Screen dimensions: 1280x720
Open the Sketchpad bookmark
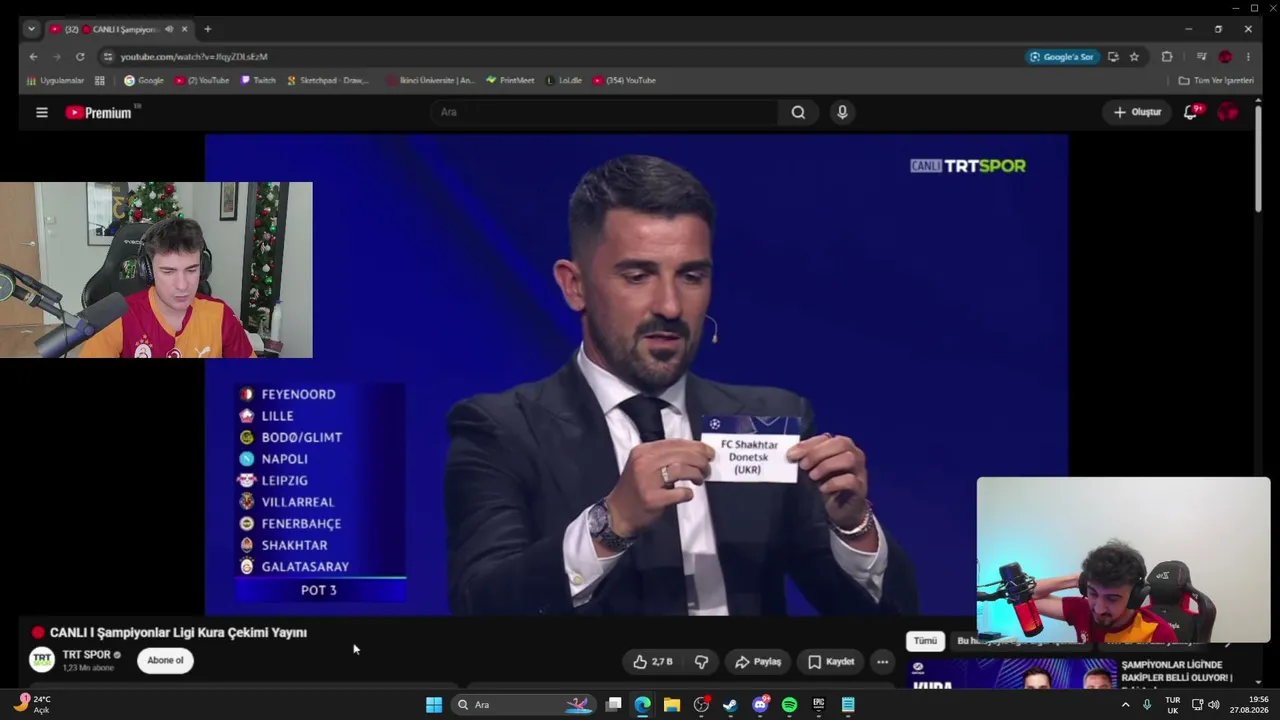coord(328,81)
